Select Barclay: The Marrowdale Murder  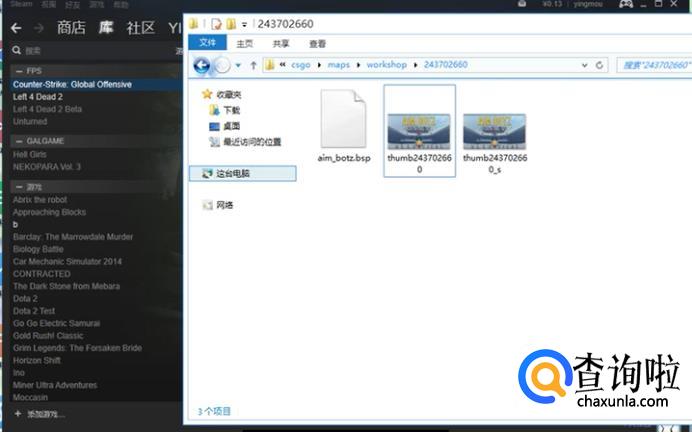pyautogui.click(x=73, y=237)
